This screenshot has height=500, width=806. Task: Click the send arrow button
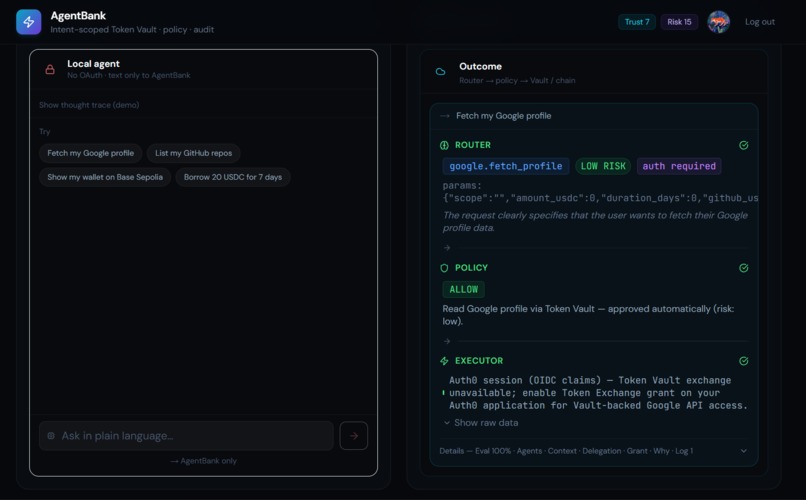[x=354, y=436]
